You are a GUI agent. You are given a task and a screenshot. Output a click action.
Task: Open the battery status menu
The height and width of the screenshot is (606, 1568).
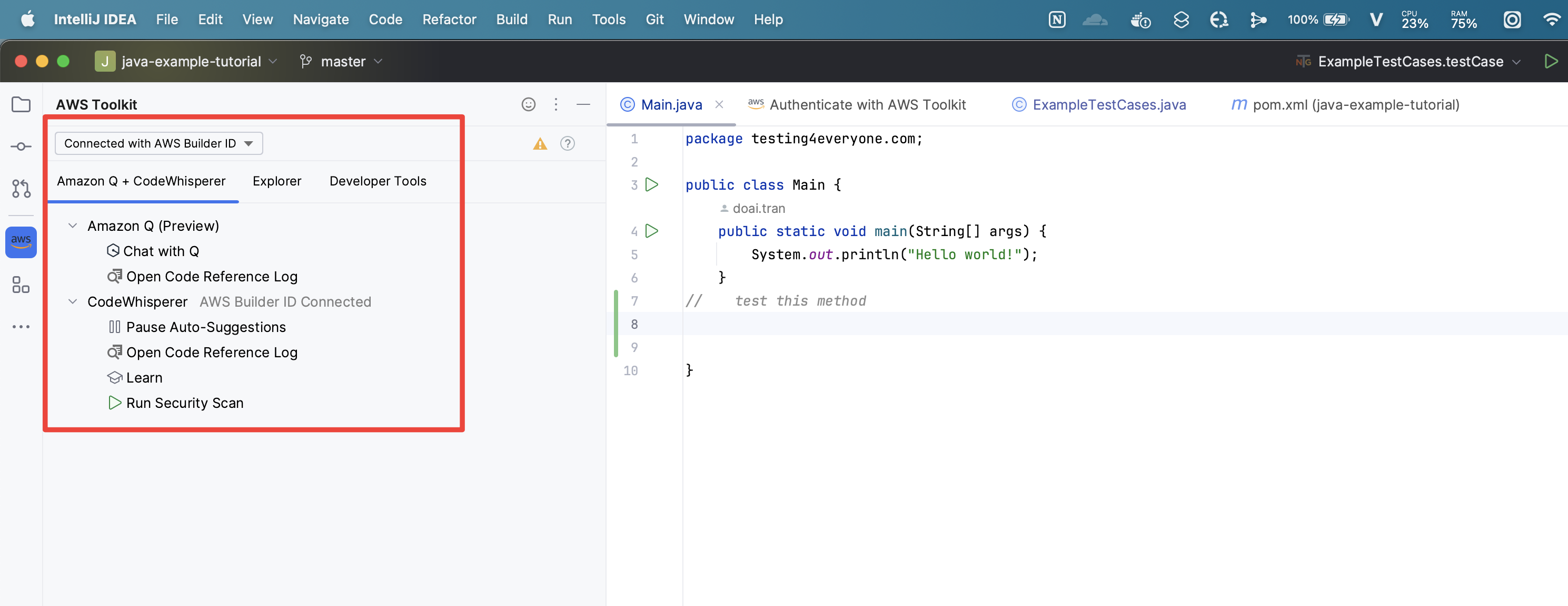[x=1318, y=19]
